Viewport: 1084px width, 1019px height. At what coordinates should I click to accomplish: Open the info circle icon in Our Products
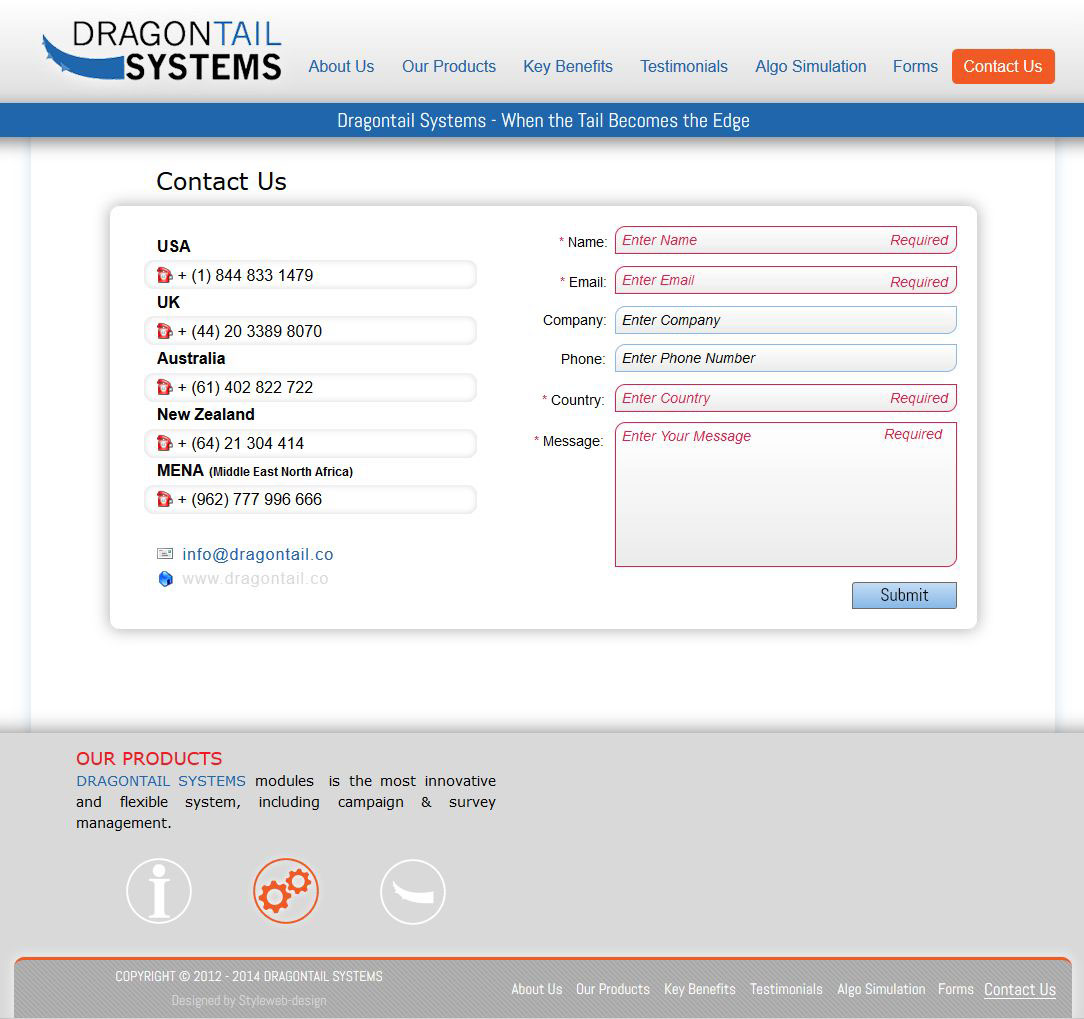click(x=159, y=891)
